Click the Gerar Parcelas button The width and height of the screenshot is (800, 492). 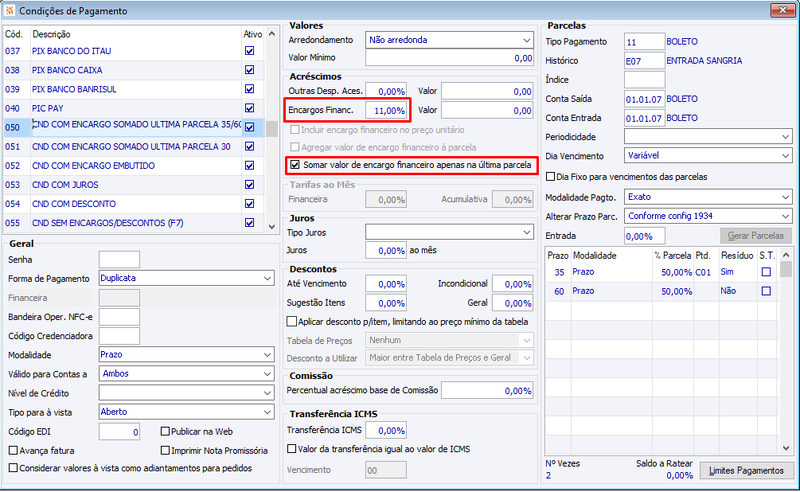point(756,235)
